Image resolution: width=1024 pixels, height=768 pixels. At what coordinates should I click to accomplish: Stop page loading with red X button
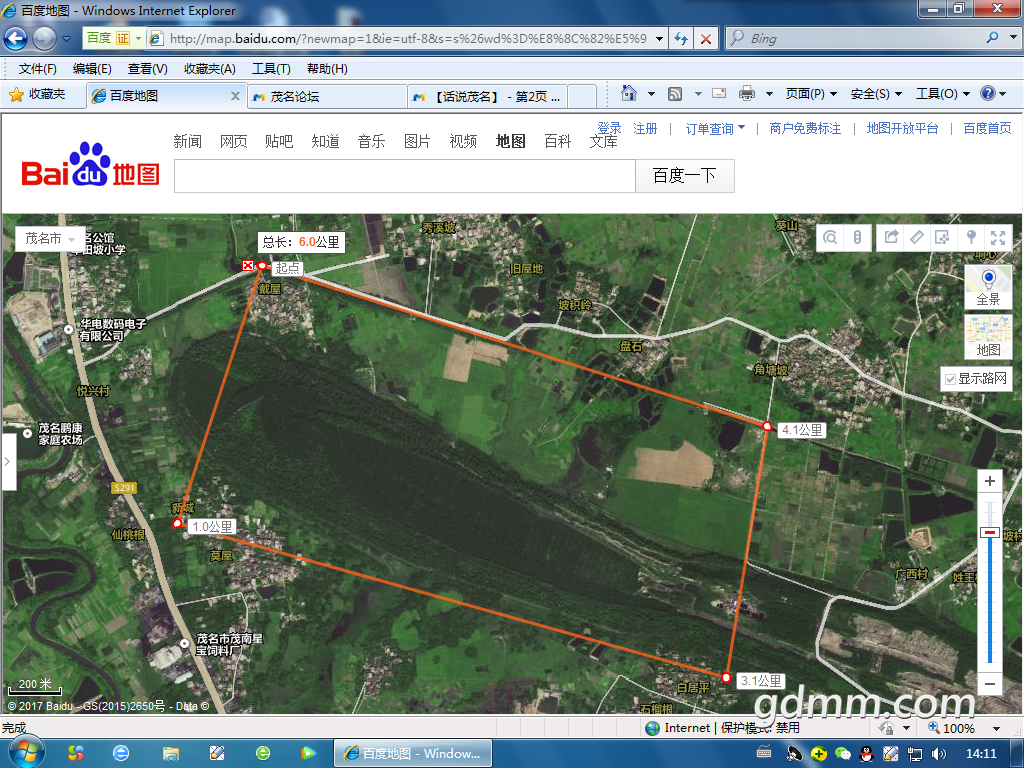[705, 39]
